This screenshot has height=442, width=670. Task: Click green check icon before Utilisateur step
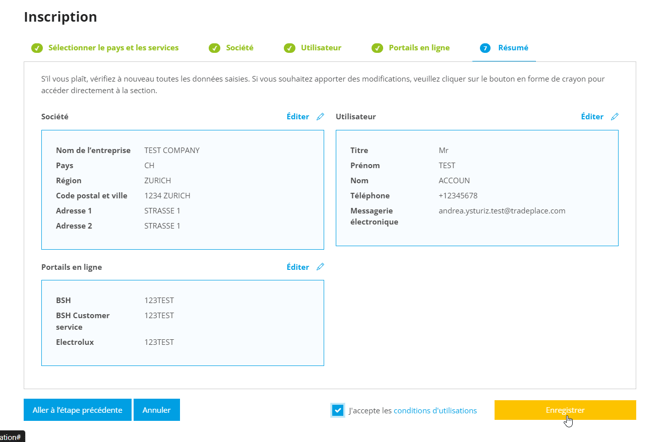[x=289, y=48]
